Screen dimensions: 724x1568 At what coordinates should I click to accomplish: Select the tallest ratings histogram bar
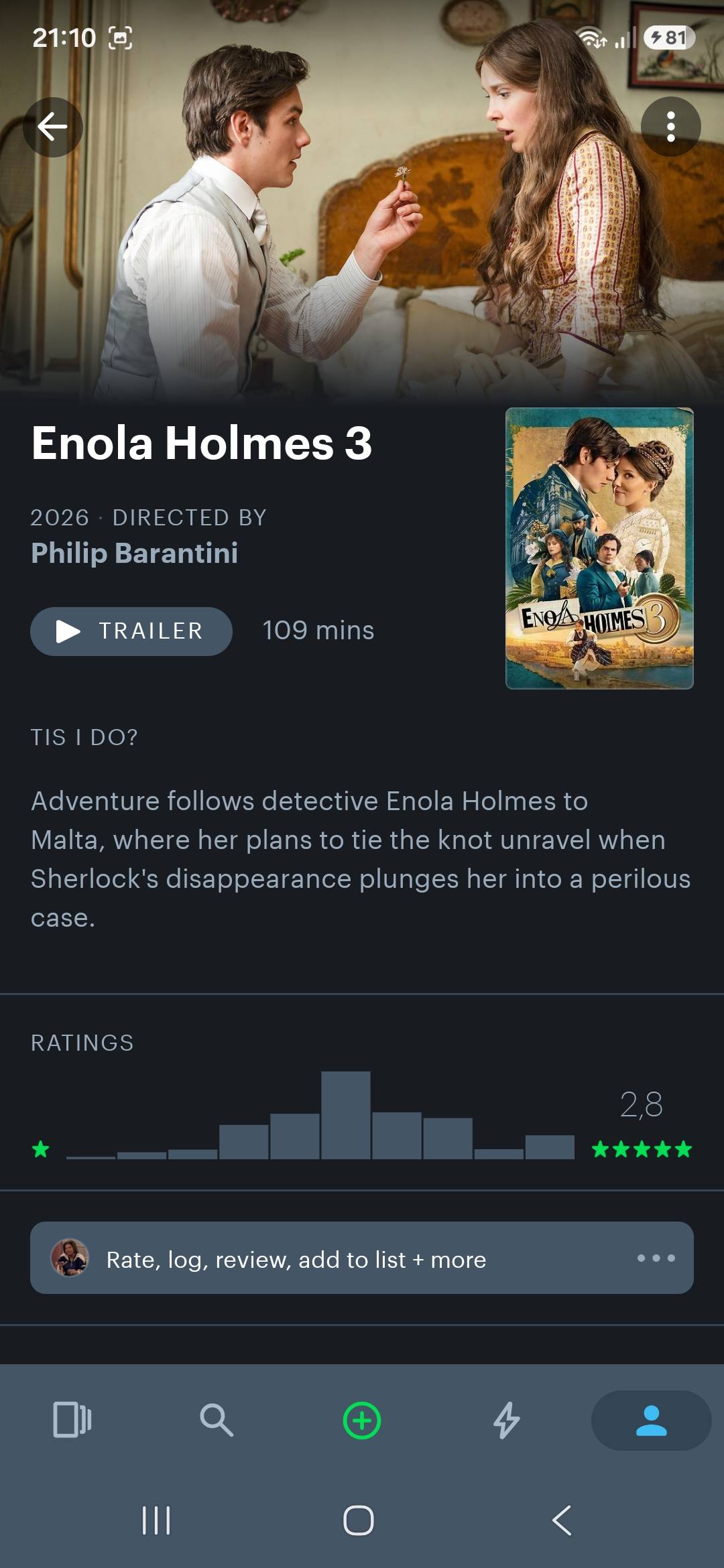tap(346, 1115)
